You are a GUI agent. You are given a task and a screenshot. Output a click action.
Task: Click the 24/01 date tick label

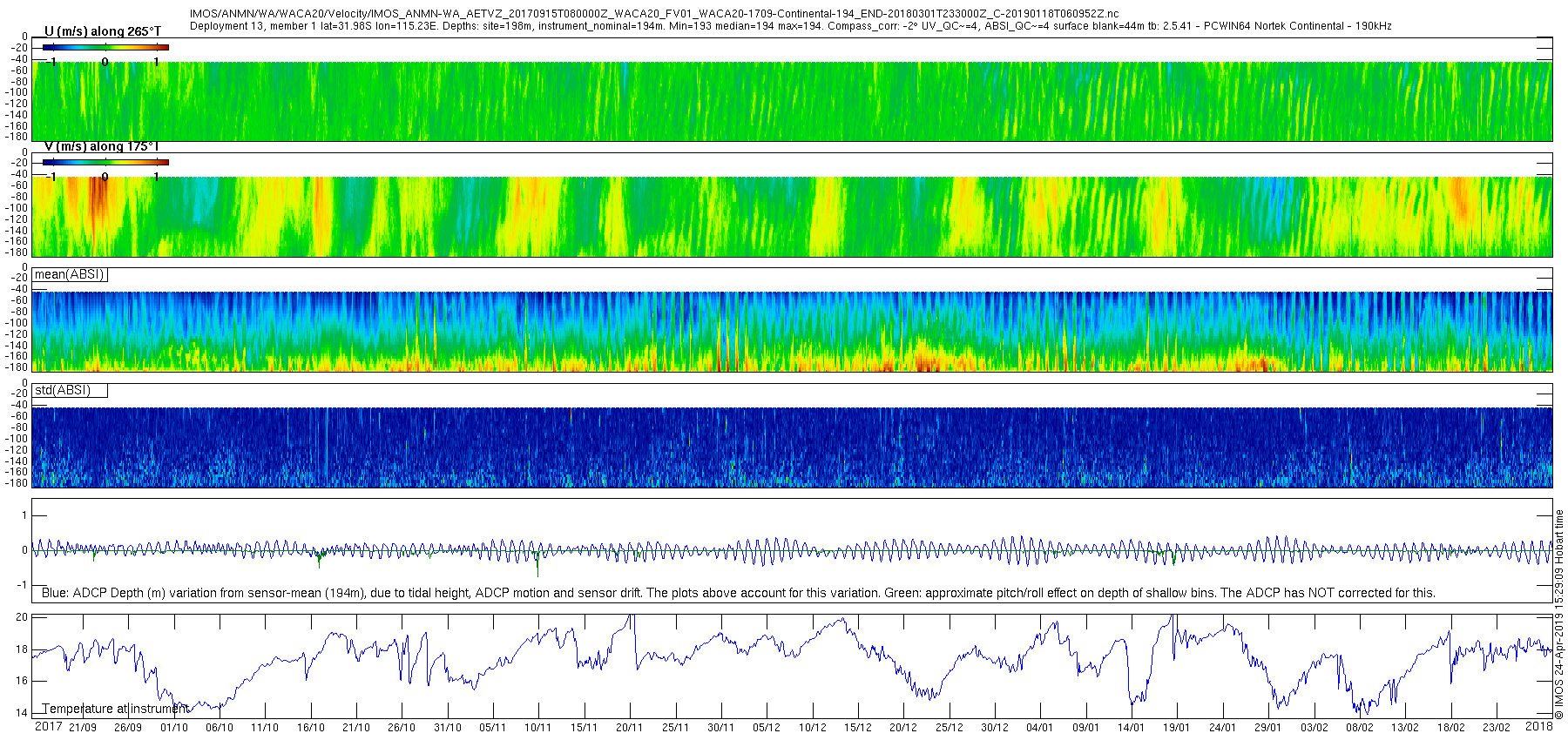click(1223, 728)
